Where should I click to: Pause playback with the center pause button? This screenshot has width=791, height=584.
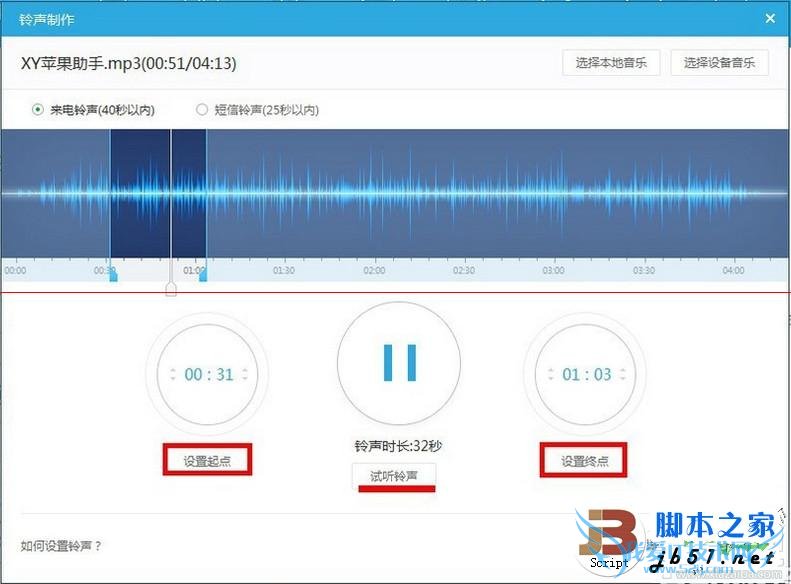click(x=399, y=363)
